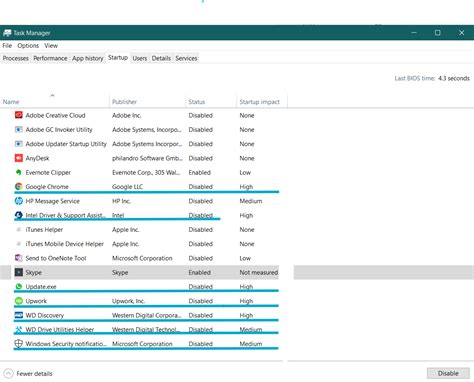Open the View menu
The height and width of the screenshot is (382, 474).
pyautogui.click(x=51, y=46)
